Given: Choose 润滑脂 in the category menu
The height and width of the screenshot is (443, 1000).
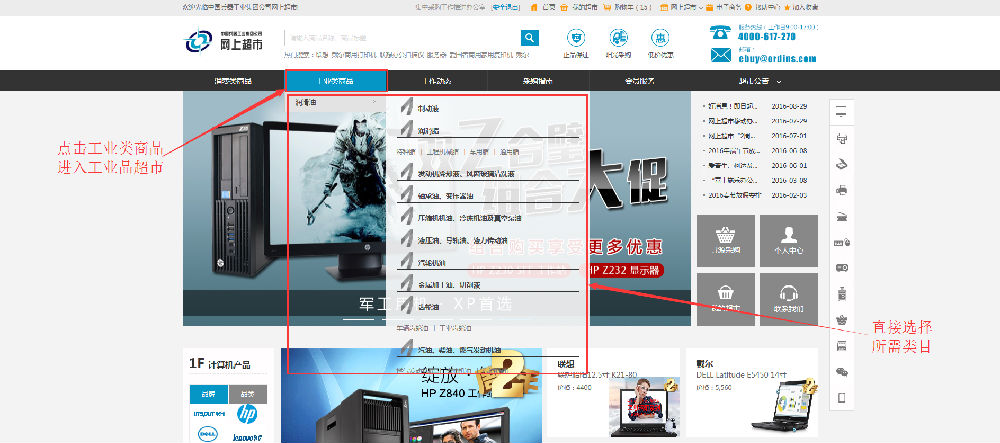Looking at the screenshot, I should pyautogui.click(x=429, y=131).
